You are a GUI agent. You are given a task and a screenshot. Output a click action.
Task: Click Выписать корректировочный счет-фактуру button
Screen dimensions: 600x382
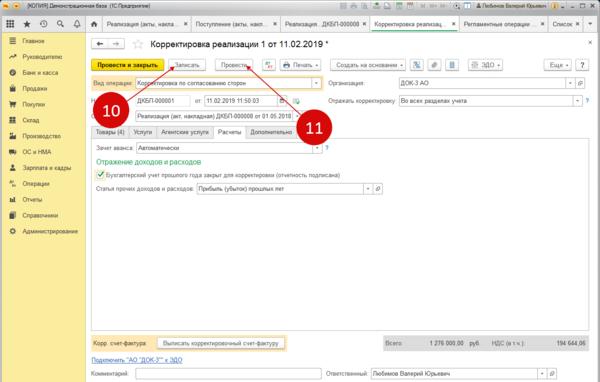(221, 343)
